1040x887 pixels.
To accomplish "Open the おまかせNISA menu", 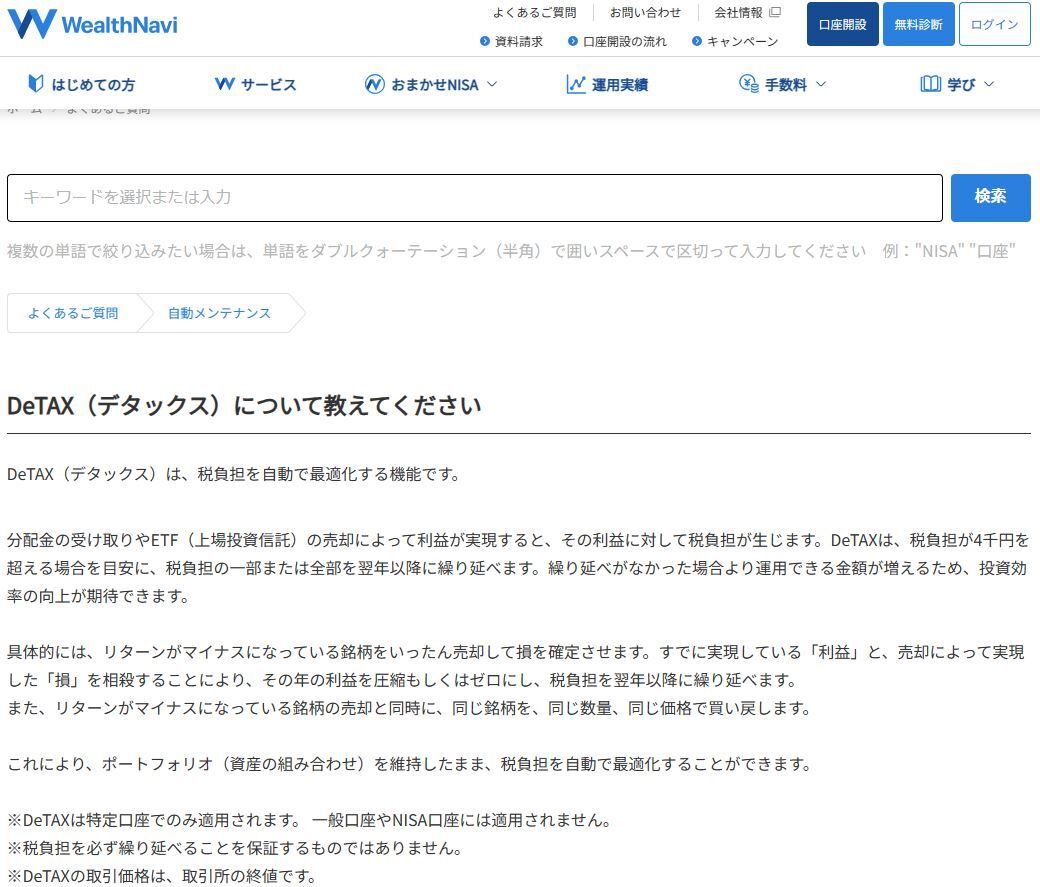I will point(430,84).
